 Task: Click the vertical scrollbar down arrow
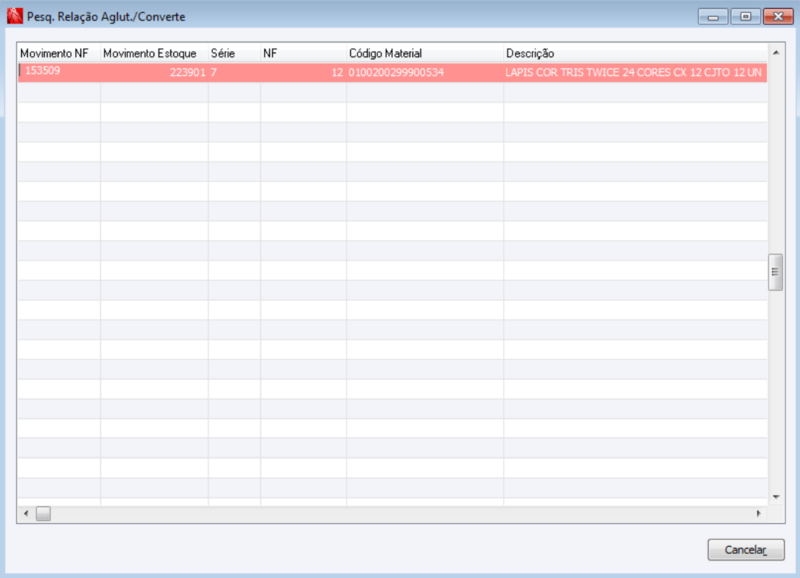click(776, 496)
